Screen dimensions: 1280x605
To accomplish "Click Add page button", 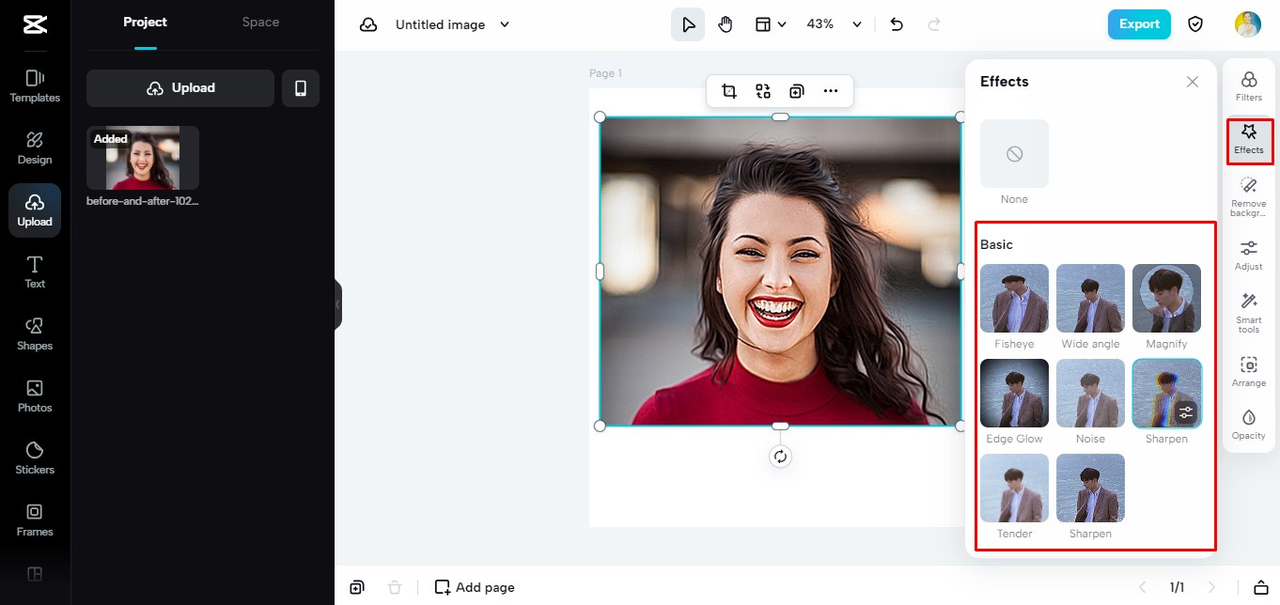I will coord(474,587).
